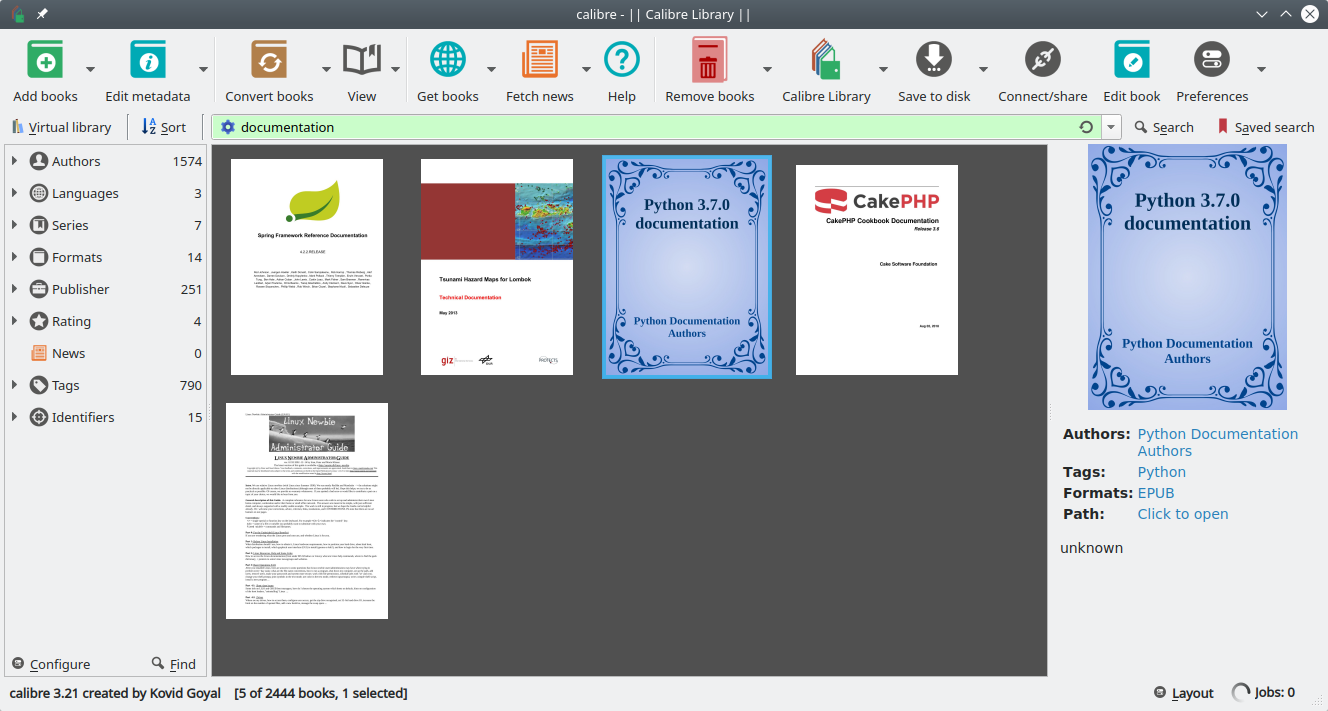Click the Add books icon
The image size is (1328, 711).
point(45,61)
